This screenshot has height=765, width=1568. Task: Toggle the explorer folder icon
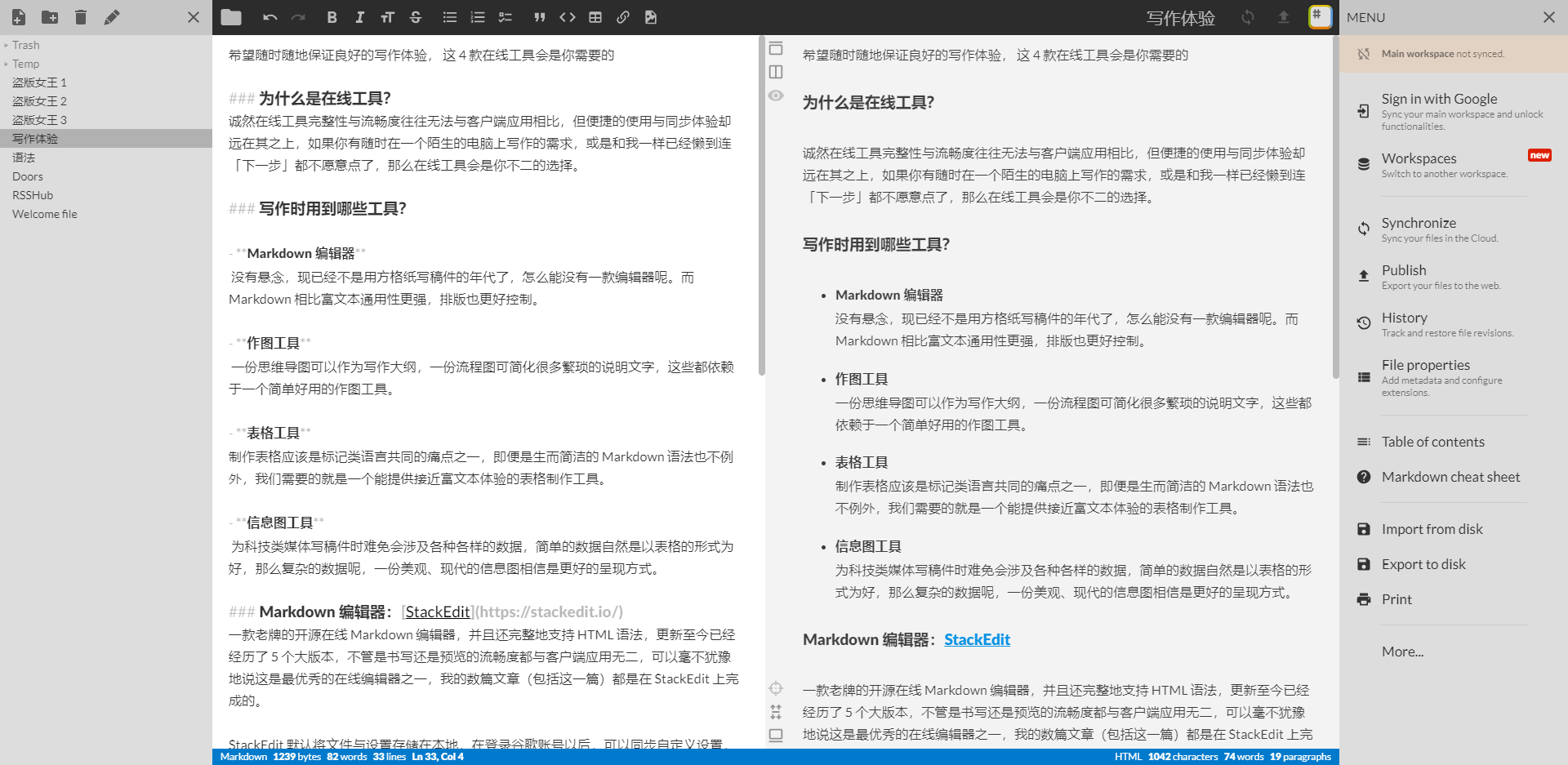[x=231, y=17]
